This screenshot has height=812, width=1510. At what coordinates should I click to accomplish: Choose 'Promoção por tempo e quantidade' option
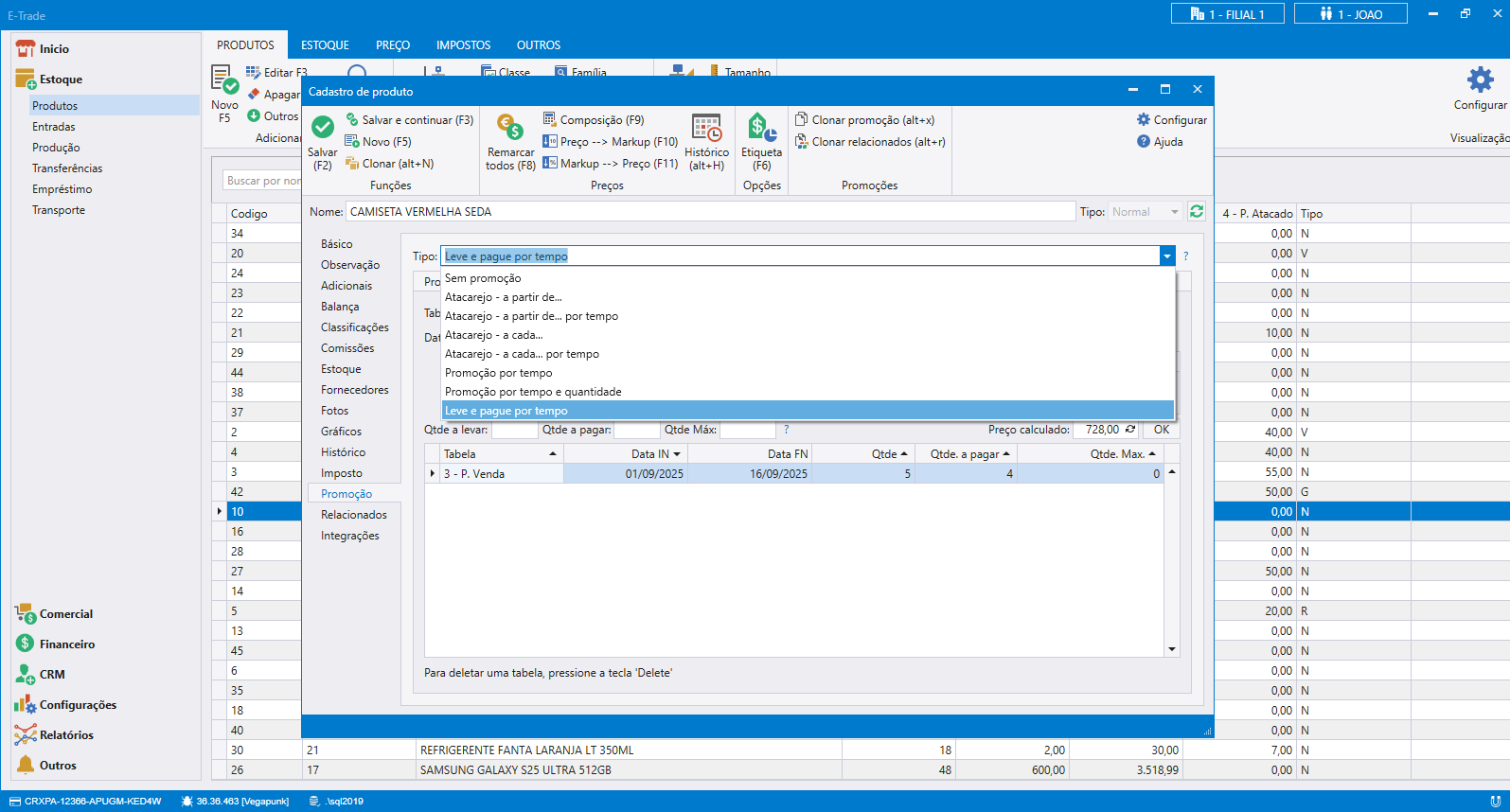click(x=533, y=392)
